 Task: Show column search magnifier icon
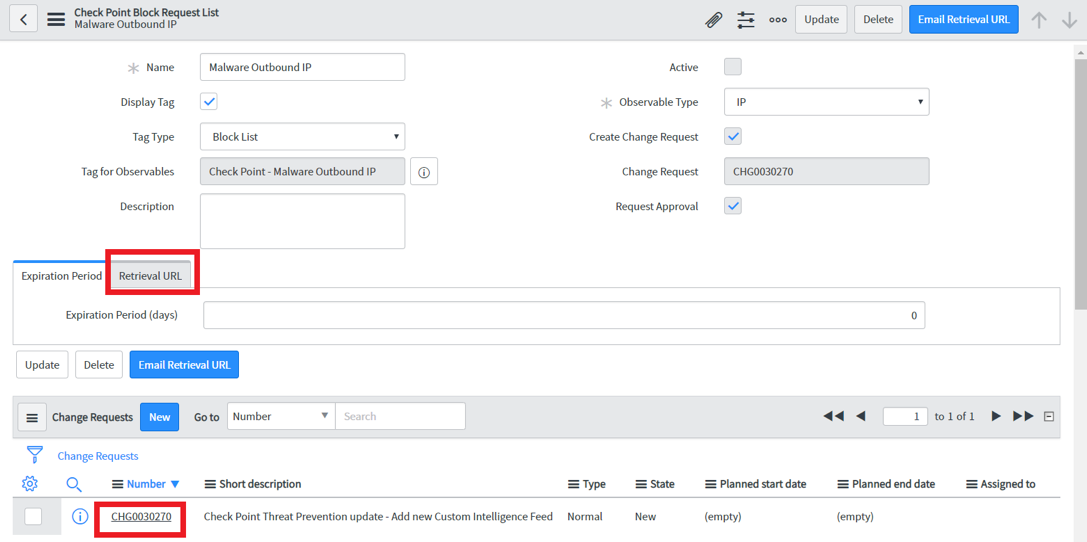(x=74, y=484)
